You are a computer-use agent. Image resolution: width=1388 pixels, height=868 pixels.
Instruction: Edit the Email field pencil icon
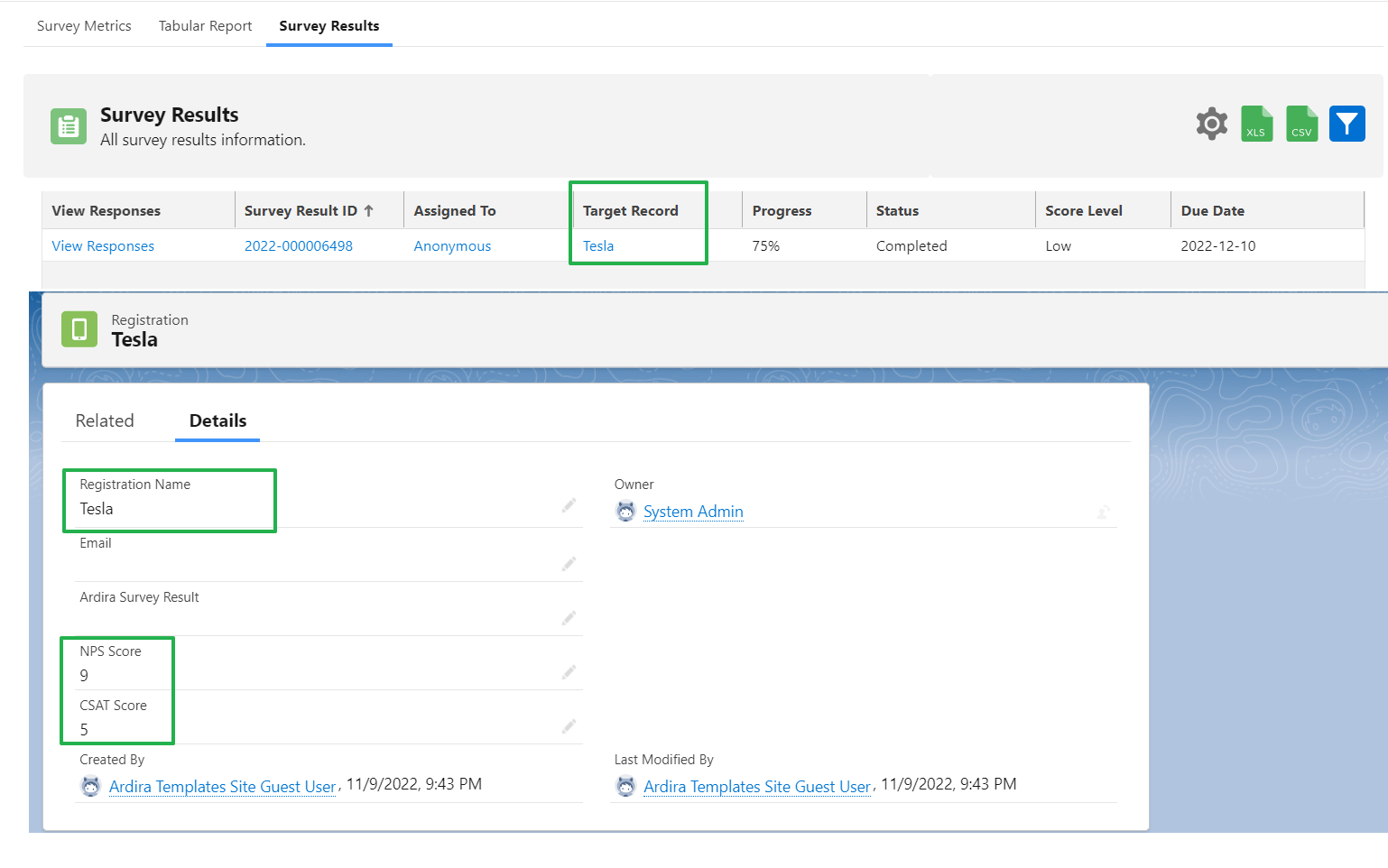pyautogui.click(x=569, y=563)
